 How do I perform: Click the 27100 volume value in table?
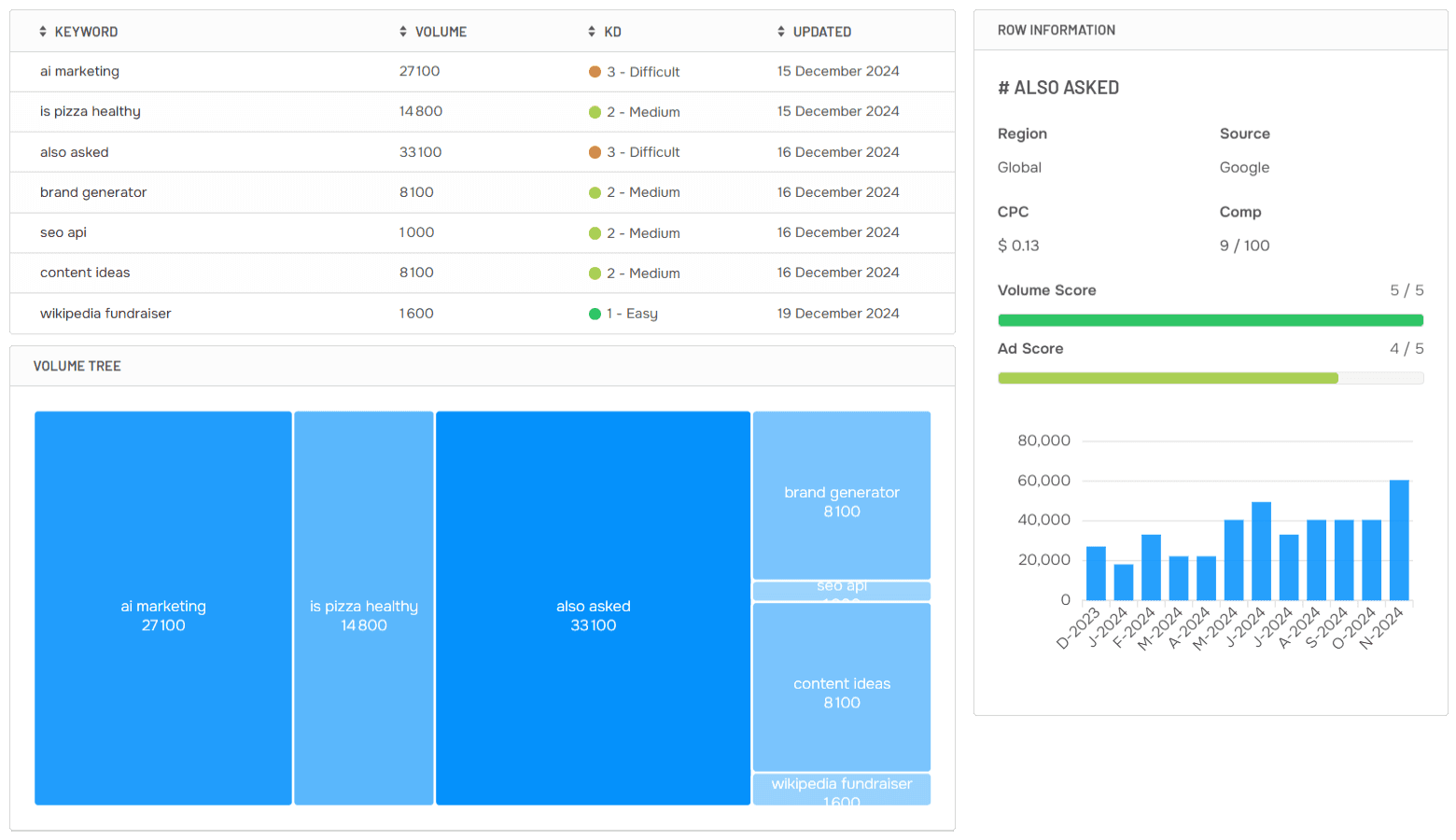[x=419, y=71]
